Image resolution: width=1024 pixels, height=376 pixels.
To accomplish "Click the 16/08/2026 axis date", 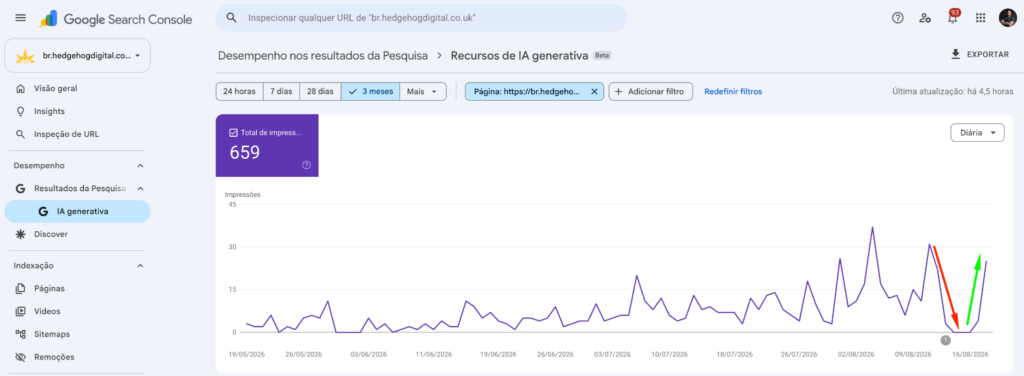I will tap(969, 354).
